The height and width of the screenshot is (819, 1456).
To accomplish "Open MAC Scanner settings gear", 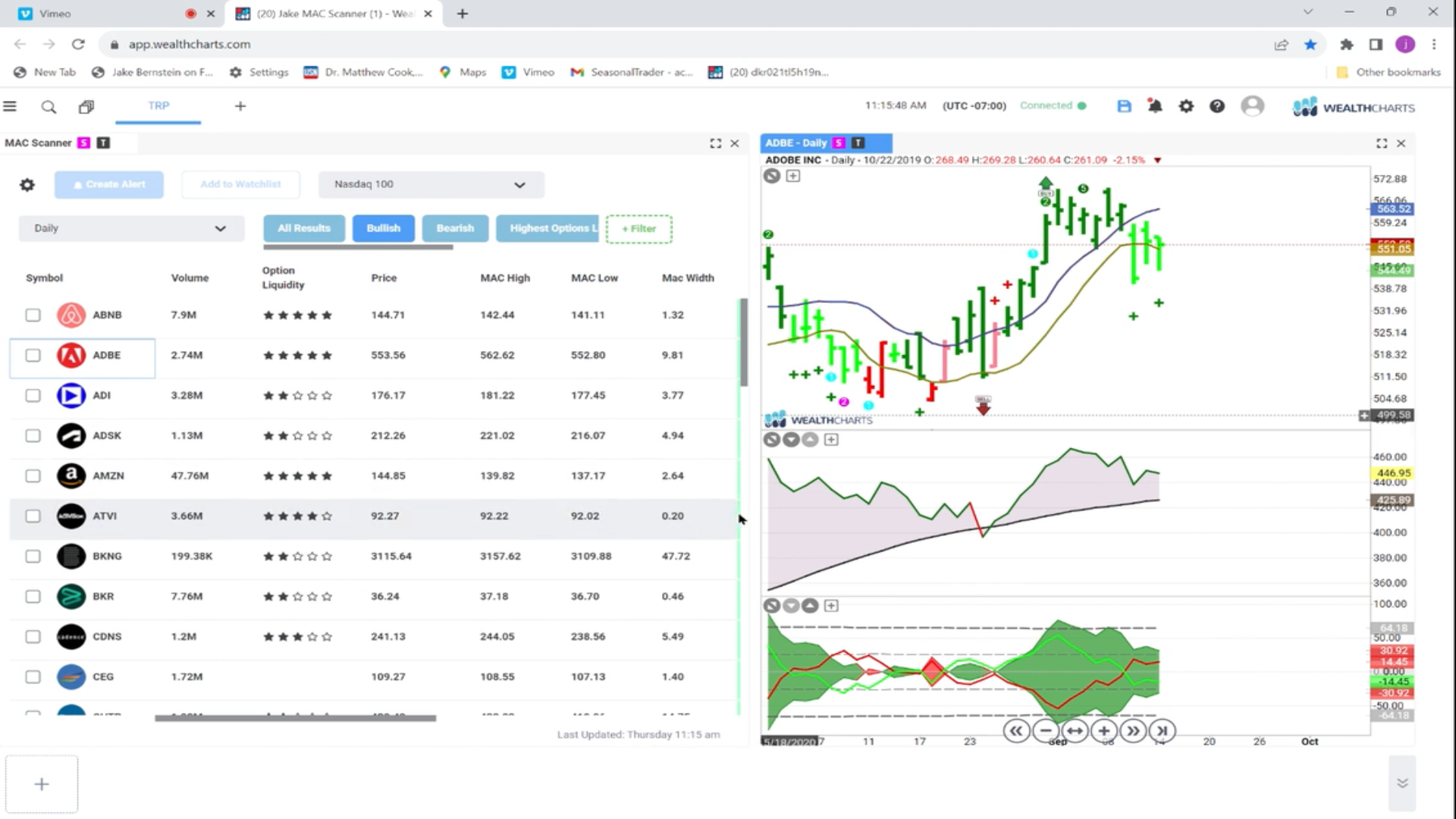I will coord(27,184).
